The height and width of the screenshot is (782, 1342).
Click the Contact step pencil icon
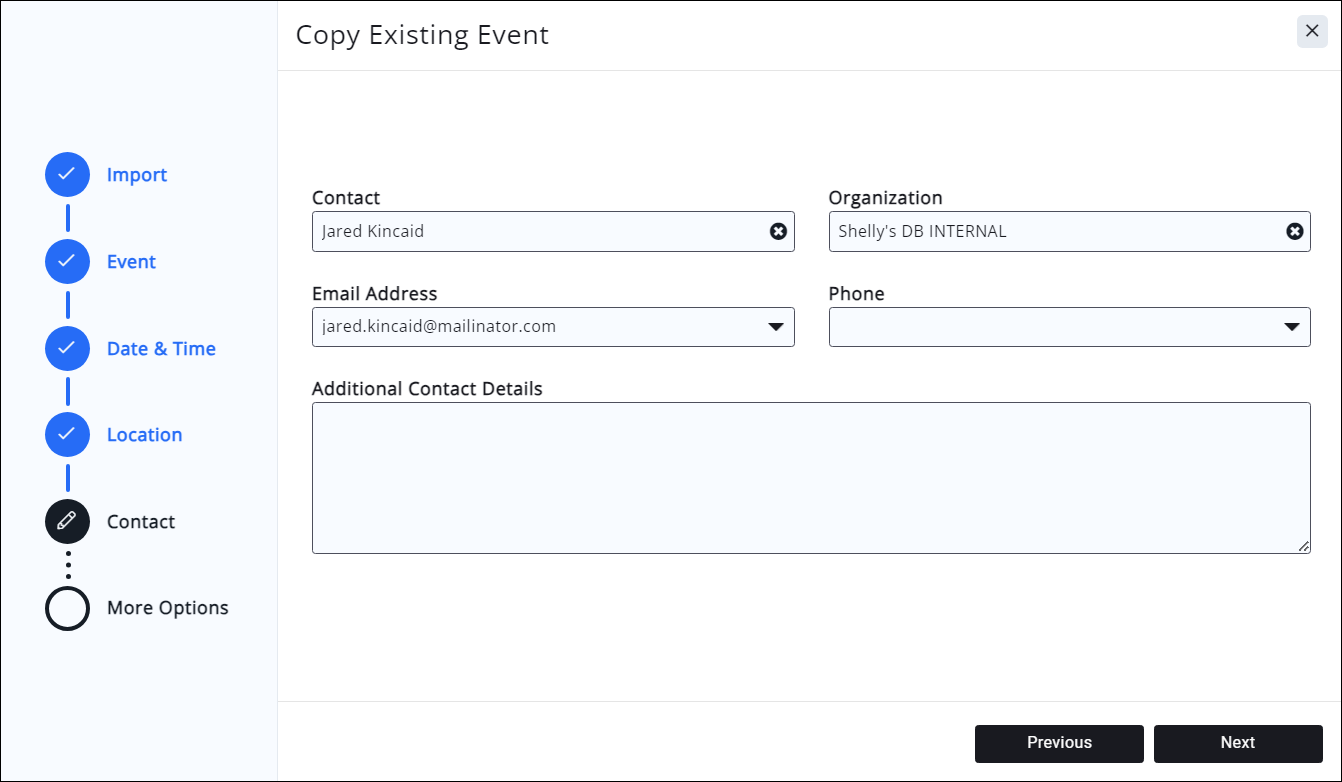pos(67,522)
